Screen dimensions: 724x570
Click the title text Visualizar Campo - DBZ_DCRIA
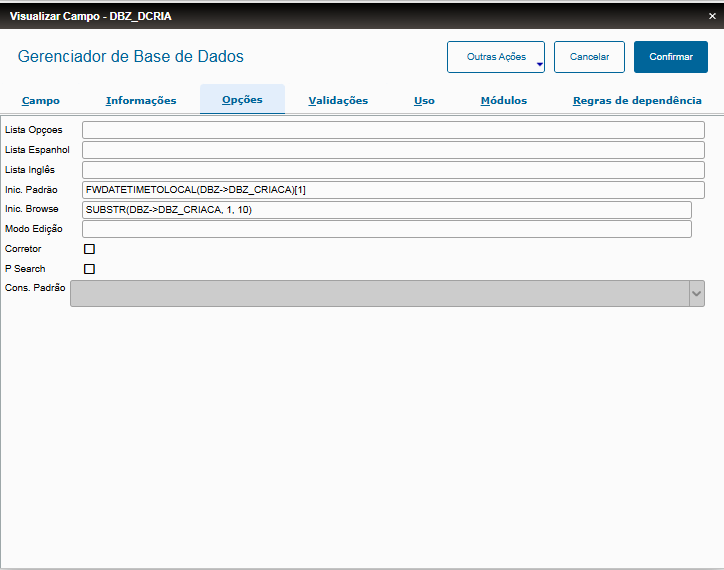(x=90, y=16)
